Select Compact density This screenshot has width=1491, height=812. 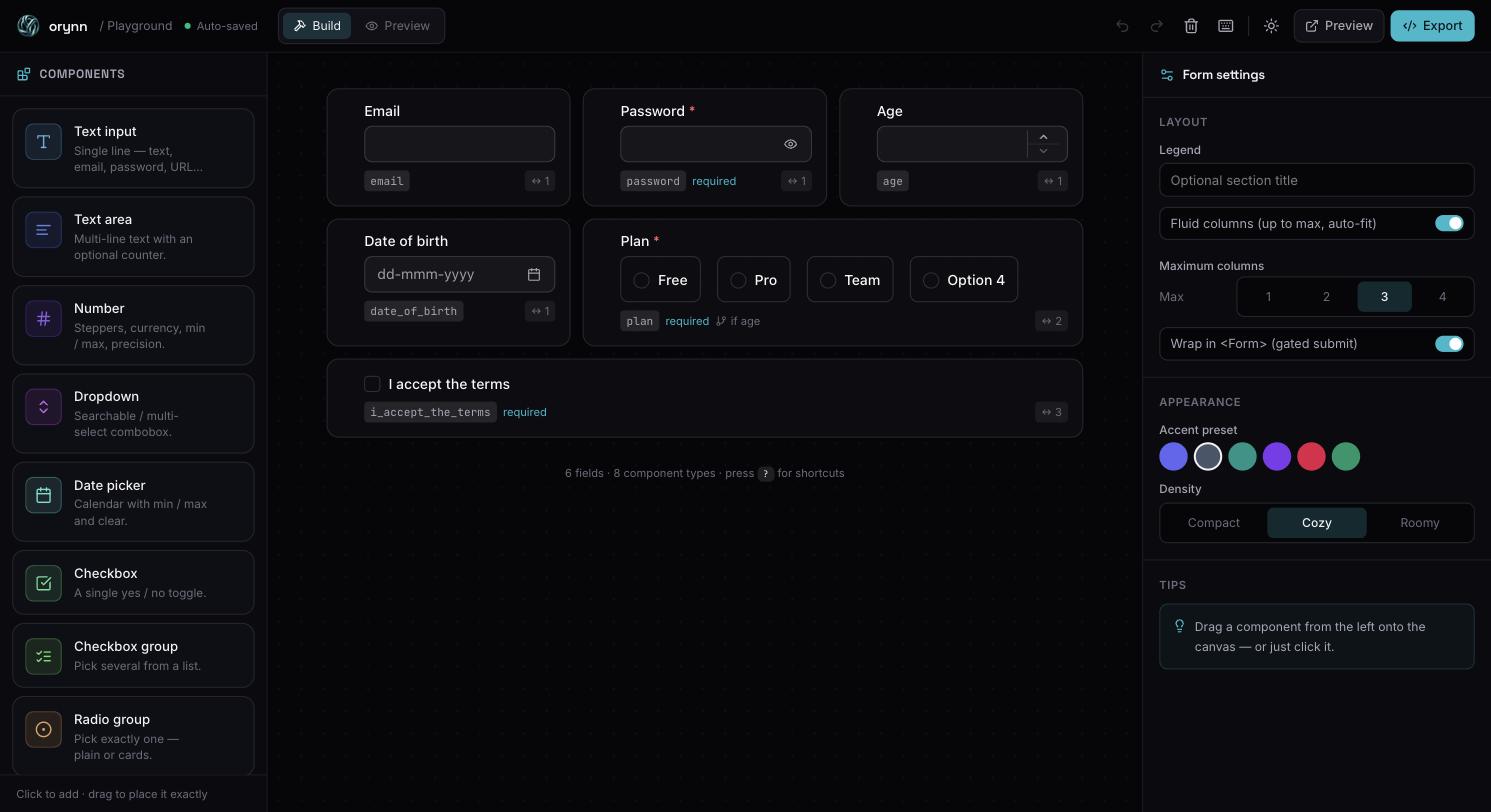(x=1214, y=523)
